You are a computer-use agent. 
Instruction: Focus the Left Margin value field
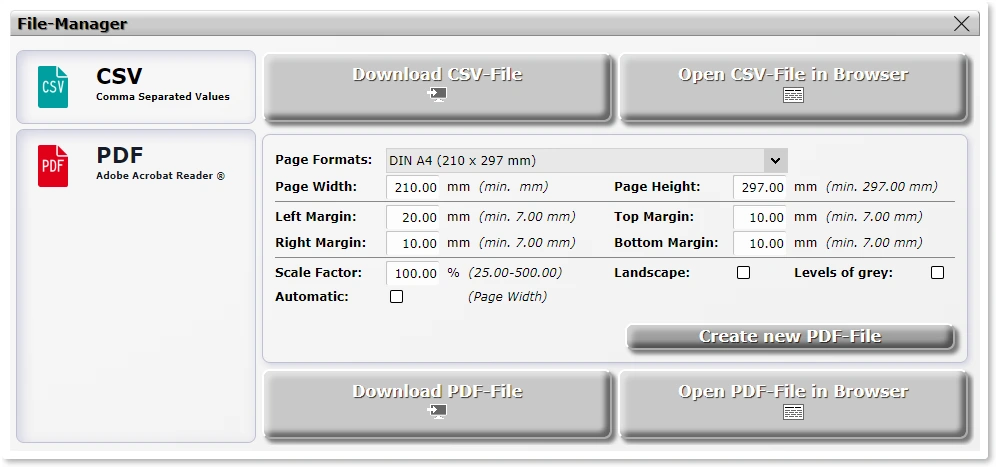tap(413, 217)
